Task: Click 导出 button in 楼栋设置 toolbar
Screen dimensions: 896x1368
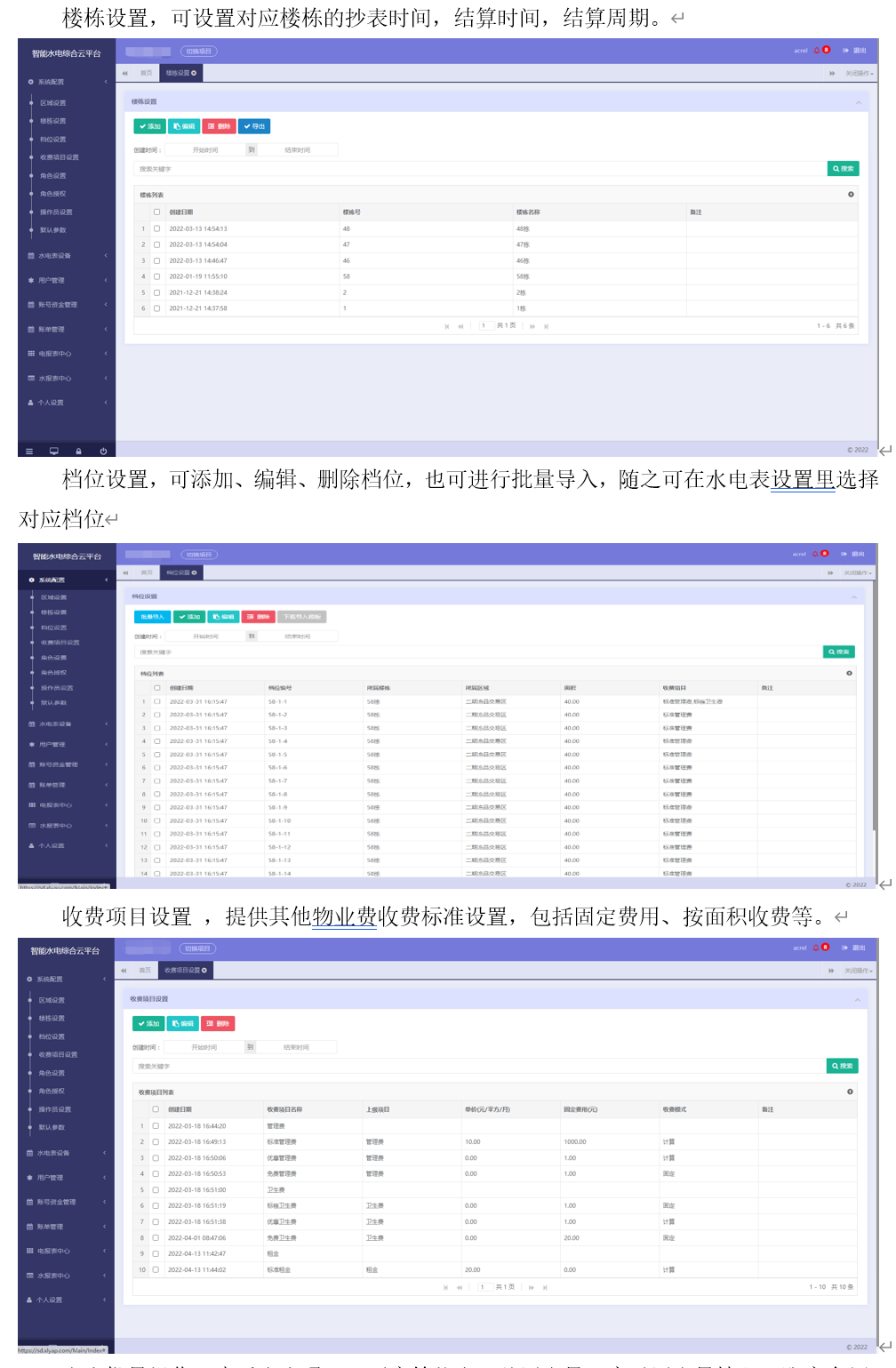Action: (x=254, y=126)
